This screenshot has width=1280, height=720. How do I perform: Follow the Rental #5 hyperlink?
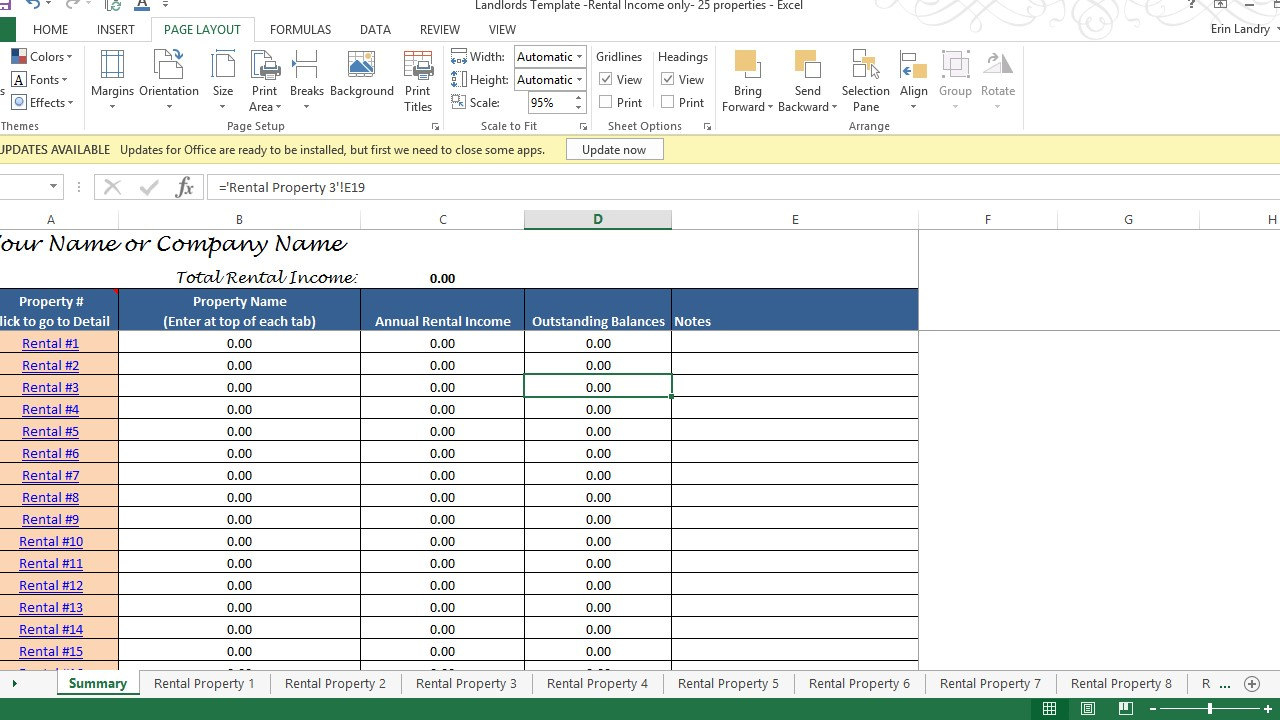(50, 432)
